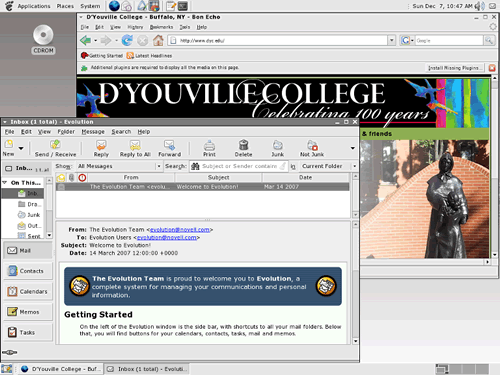Delete the selected message

243,148
